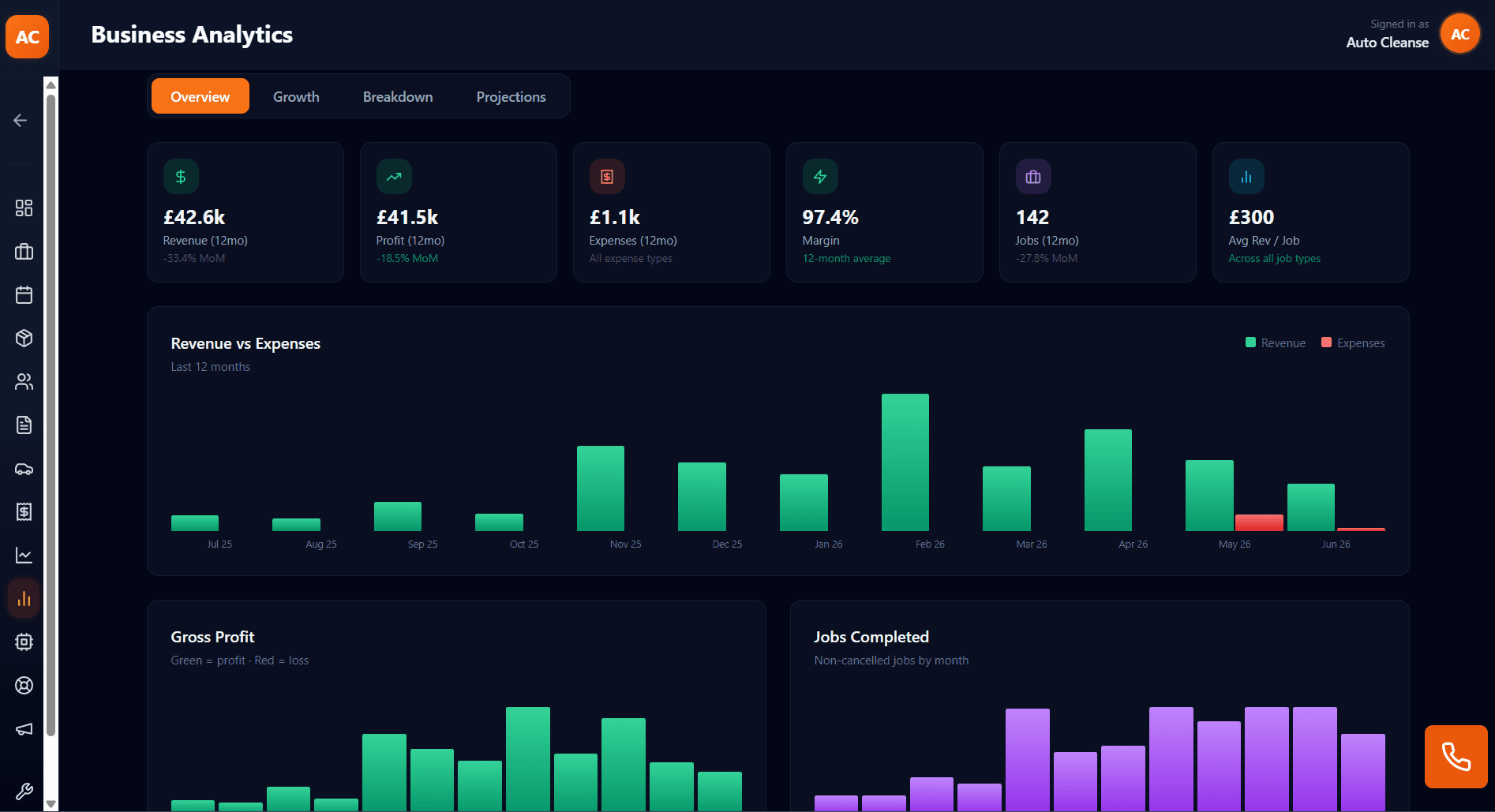This screenshot has height=812, width=1495.
Task: Click the Across all job types label
Action: click(x=1274, y=258)
